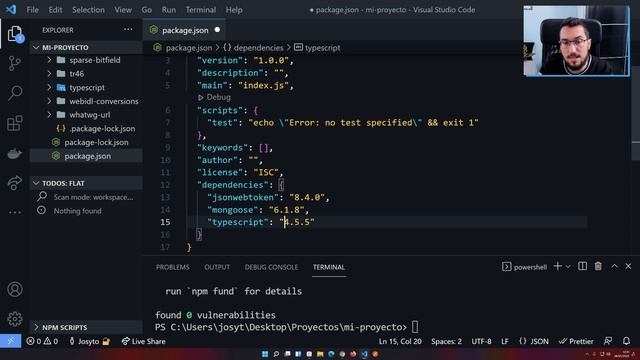Select the TERMINAL panel tab
Viewport: 640px width, 360px height.
[x=329, y=267]
